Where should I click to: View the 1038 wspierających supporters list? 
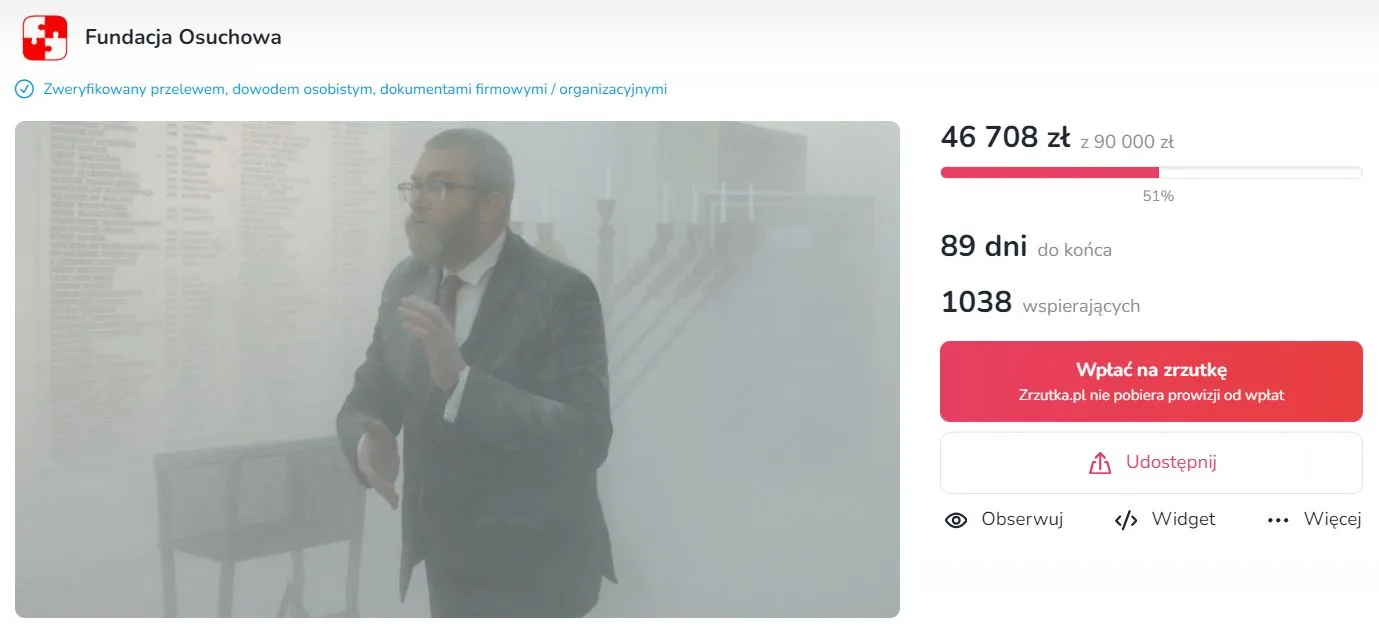1040,303
